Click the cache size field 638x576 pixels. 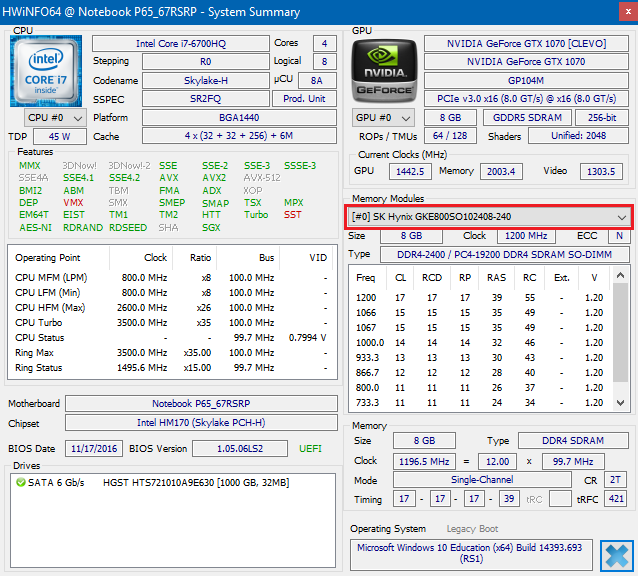coord(239,136)
